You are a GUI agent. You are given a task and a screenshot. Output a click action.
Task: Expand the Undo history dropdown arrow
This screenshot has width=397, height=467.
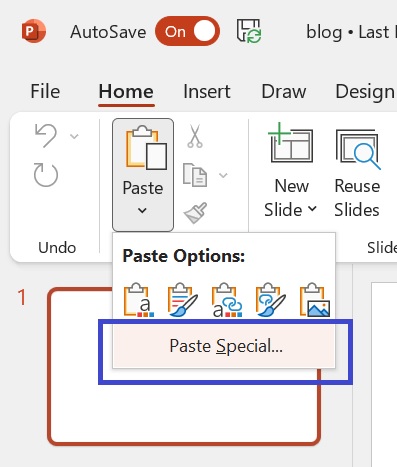click(74, 136)
